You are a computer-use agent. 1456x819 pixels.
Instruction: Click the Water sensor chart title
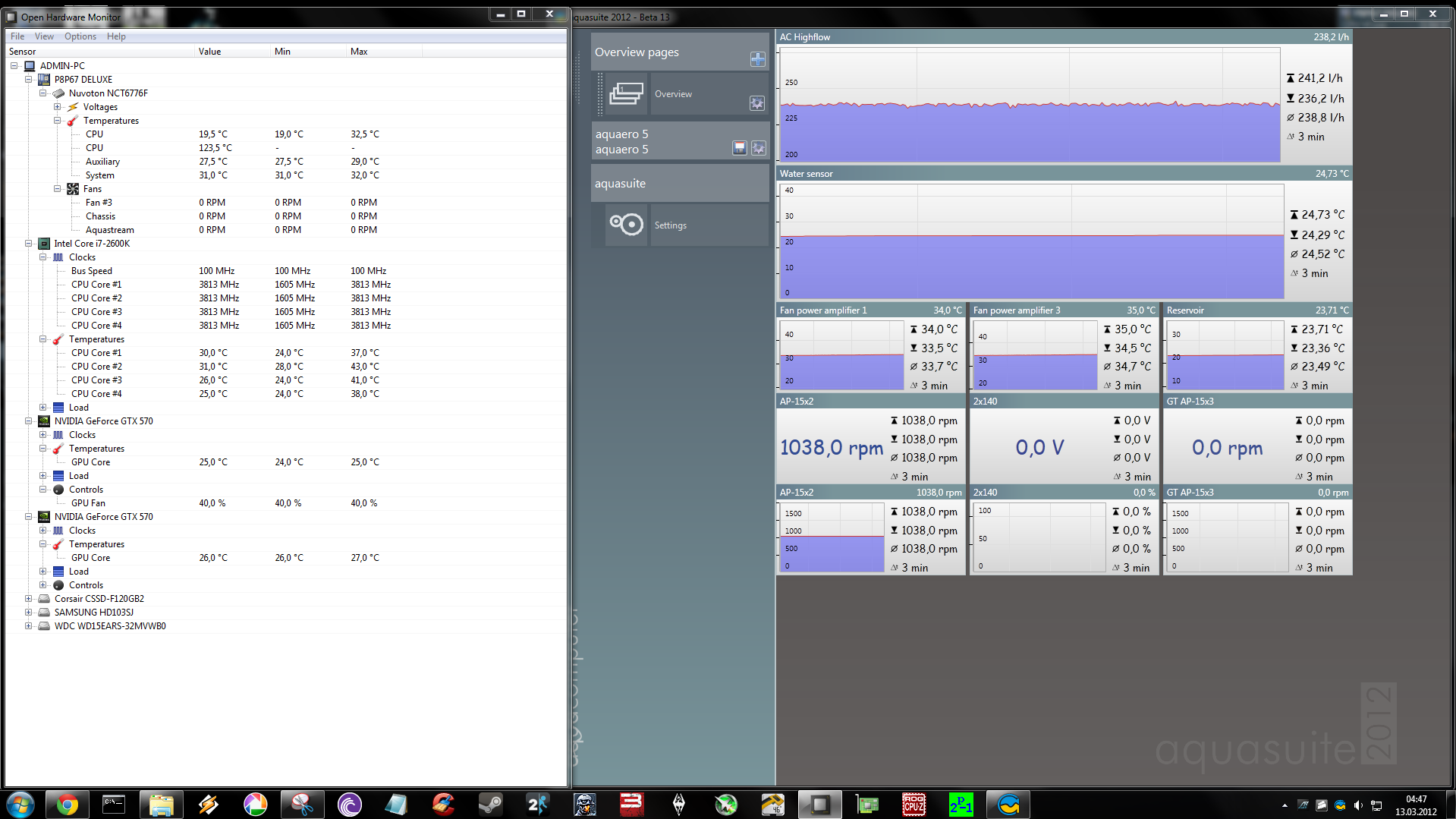(806, 174)
